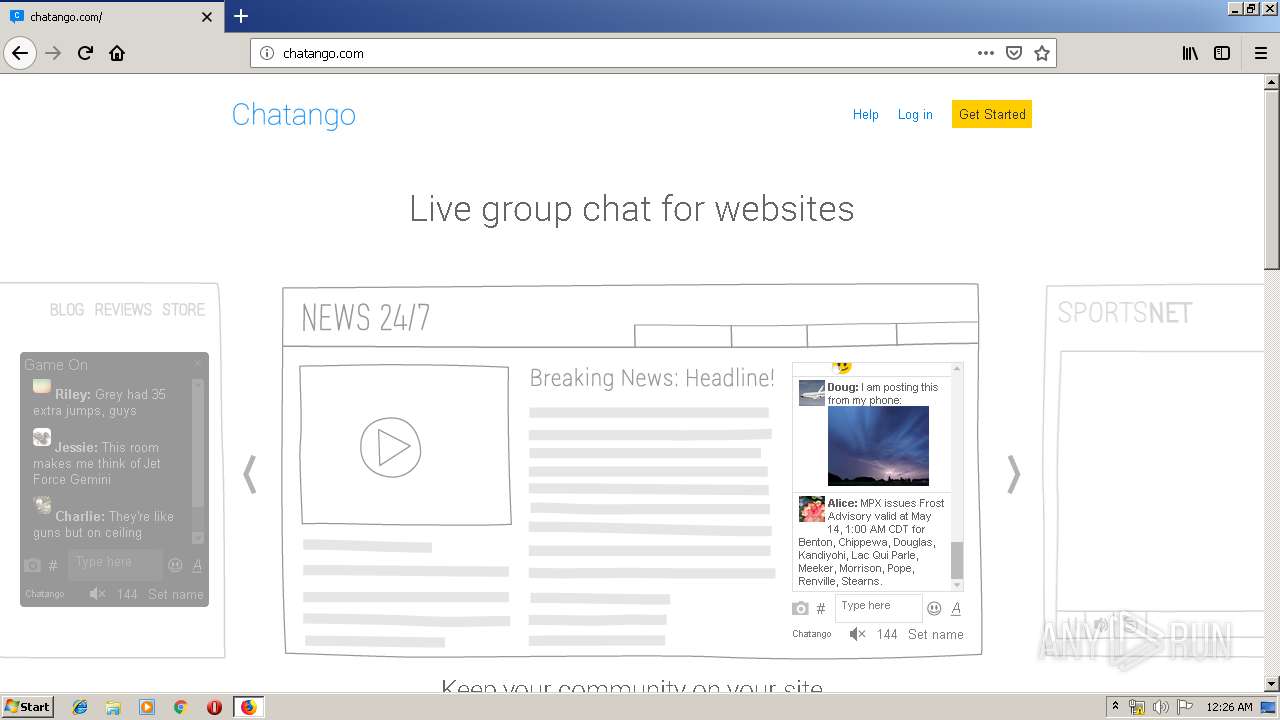Click camera icon in Game On chat
The image size is (1280, 720).
(x=32, y=565)
